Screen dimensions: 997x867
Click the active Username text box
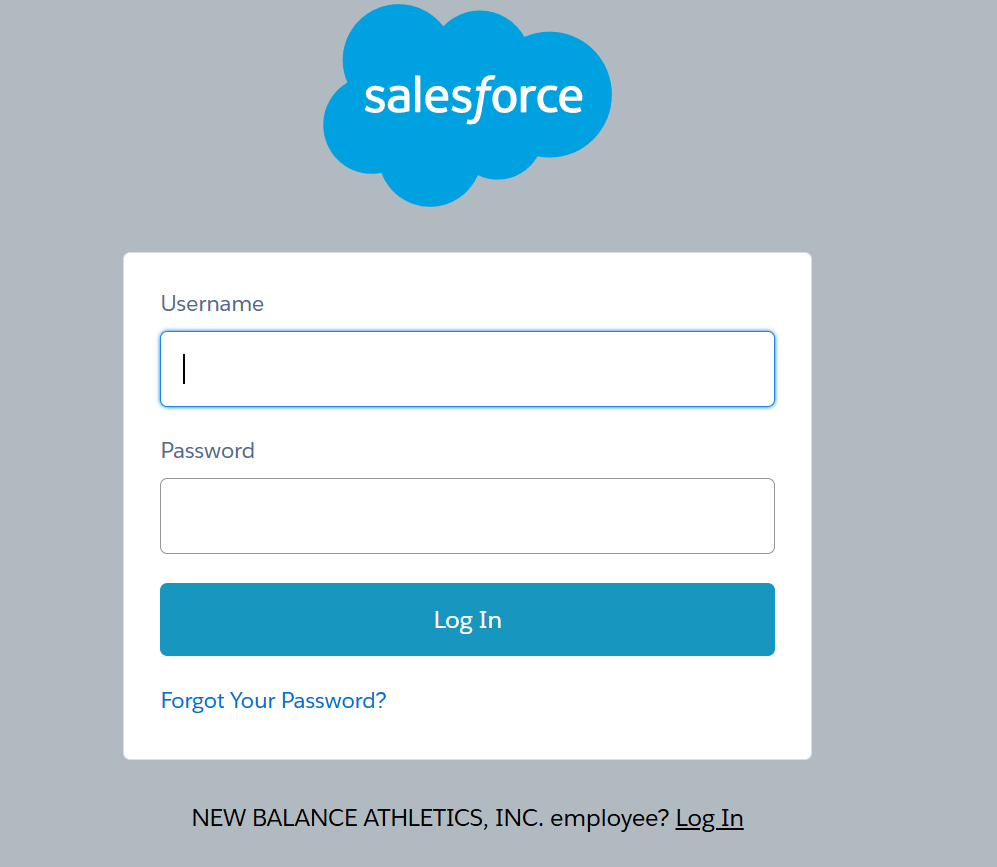467,368
